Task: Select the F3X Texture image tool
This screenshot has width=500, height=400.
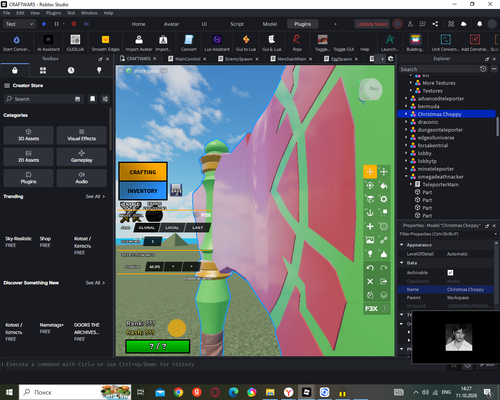Action: 370,240
